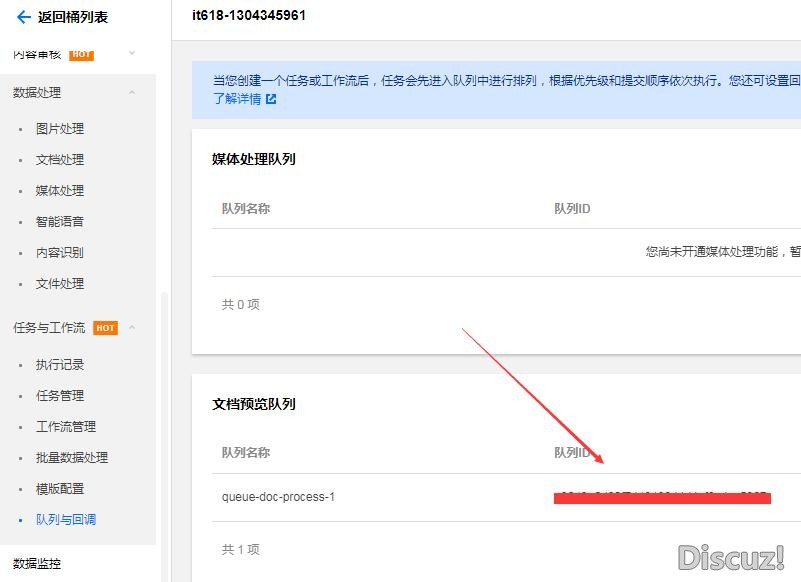Open 图片处理 in sidebar
Screen dimensions: 801x582
(x=60, y=129)
